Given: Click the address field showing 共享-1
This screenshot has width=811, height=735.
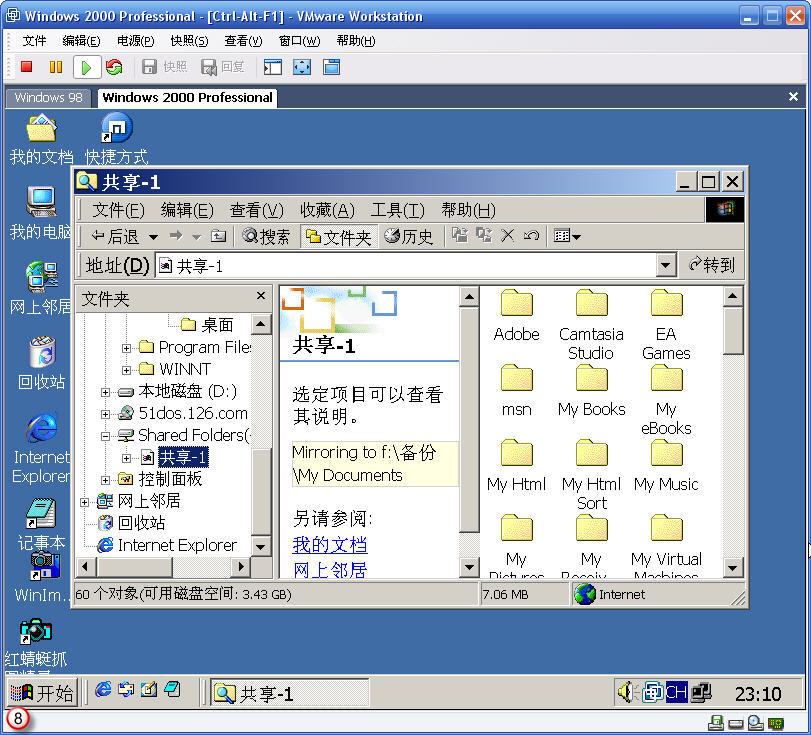Looking at the screenshot, I should click(406, 266).
